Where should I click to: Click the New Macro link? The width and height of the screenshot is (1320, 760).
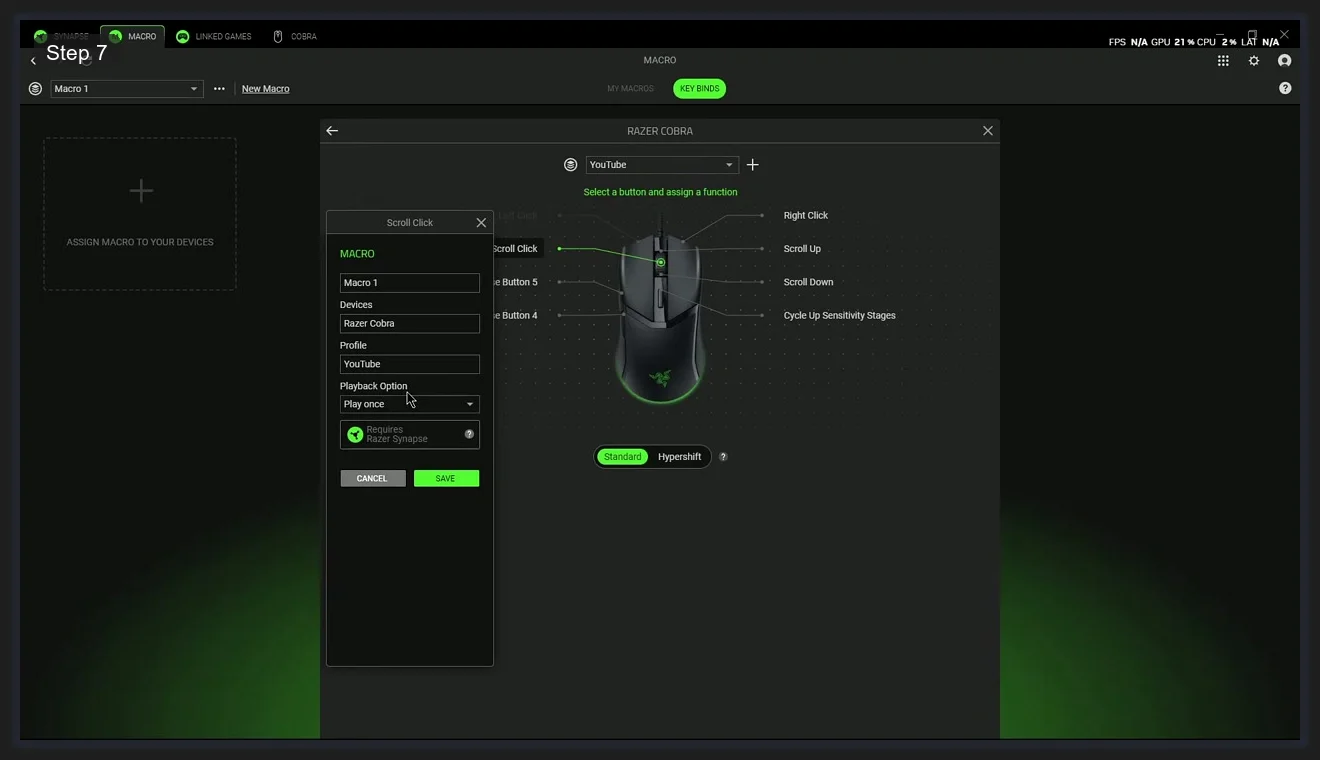point(265,88)
